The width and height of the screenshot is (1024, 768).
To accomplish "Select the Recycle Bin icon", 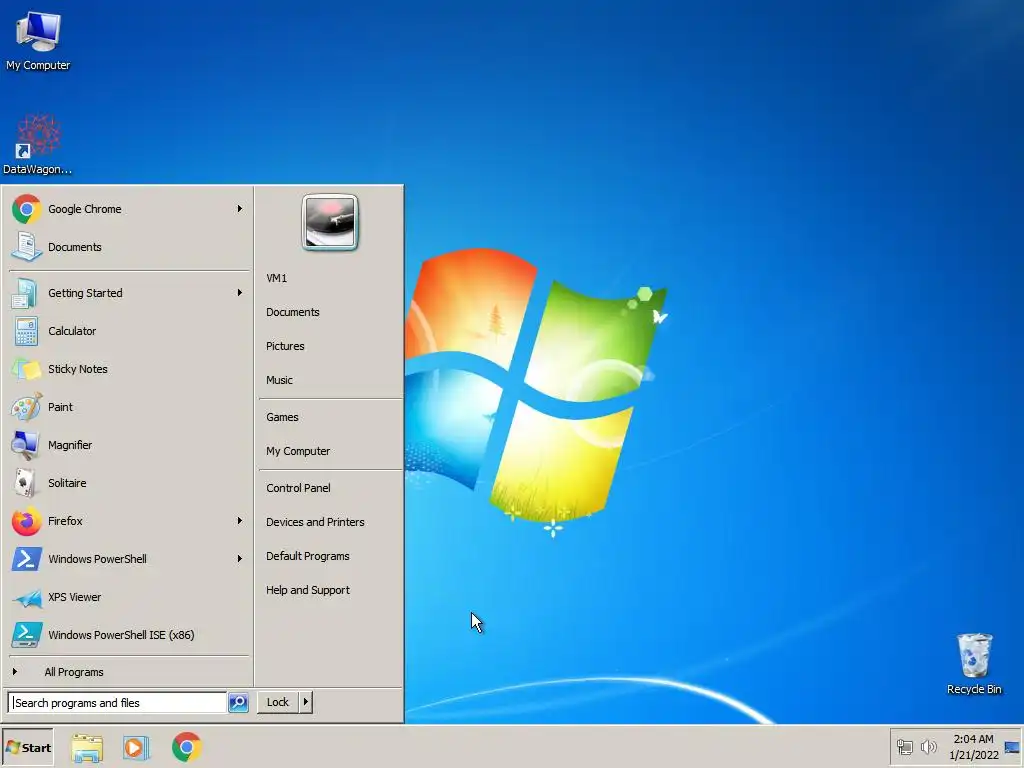I will pos(974,664).
